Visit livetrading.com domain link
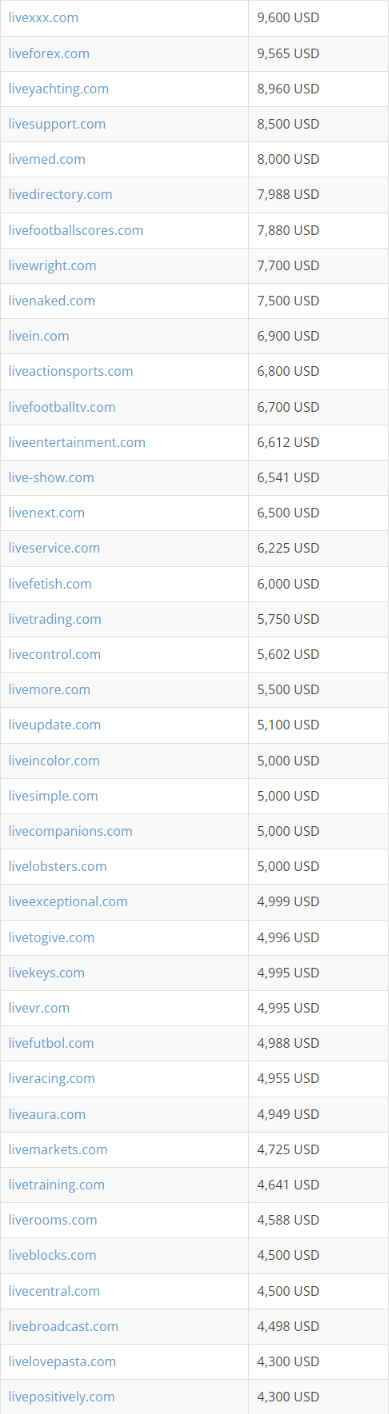 pos(55,619)
